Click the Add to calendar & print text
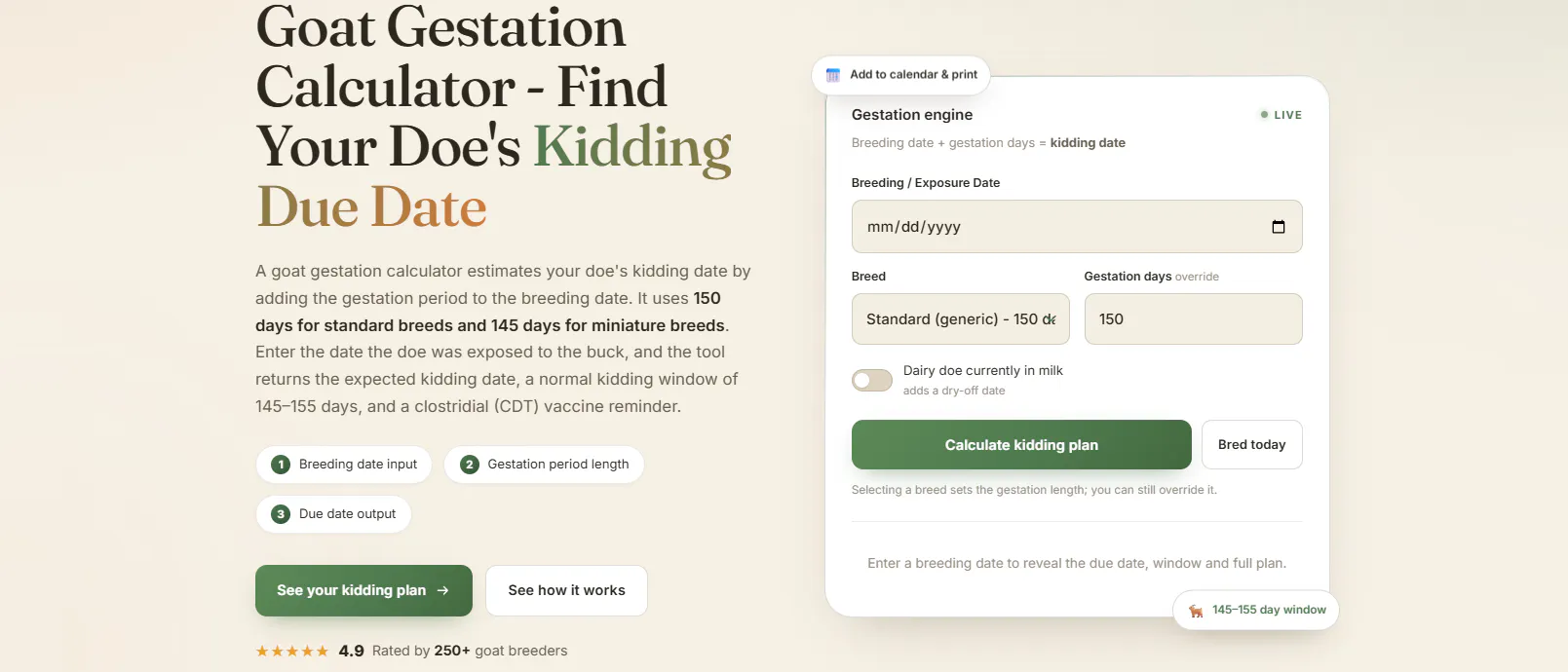Viewport: 1568px width, 672px height. (x=914, y=75)
